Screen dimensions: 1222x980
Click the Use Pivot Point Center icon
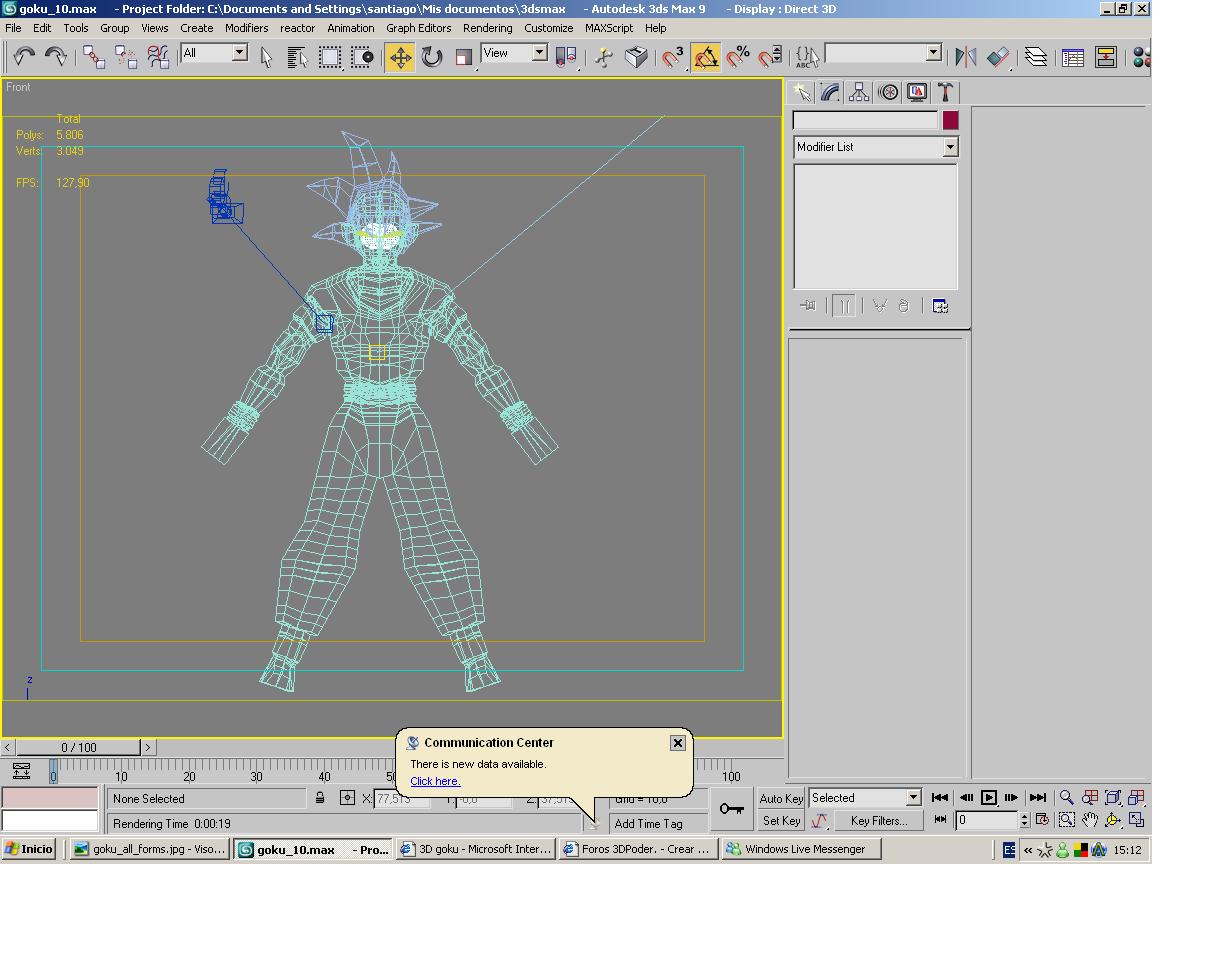566,57
